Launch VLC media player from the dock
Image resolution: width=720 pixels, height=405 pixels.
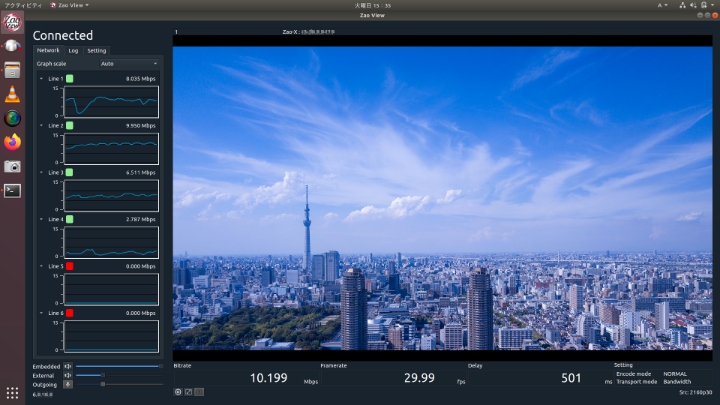point(12,94)
